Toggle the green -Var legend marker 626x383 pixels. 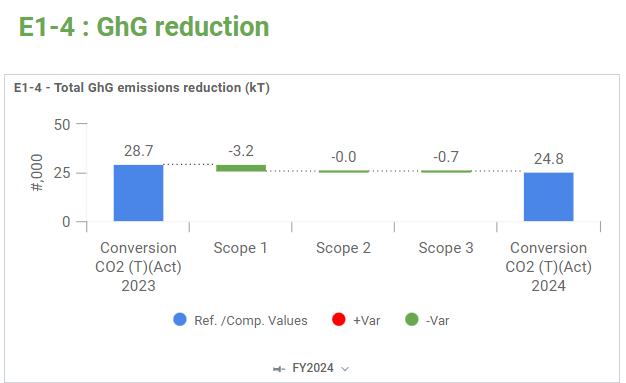[x=412, y=319]
